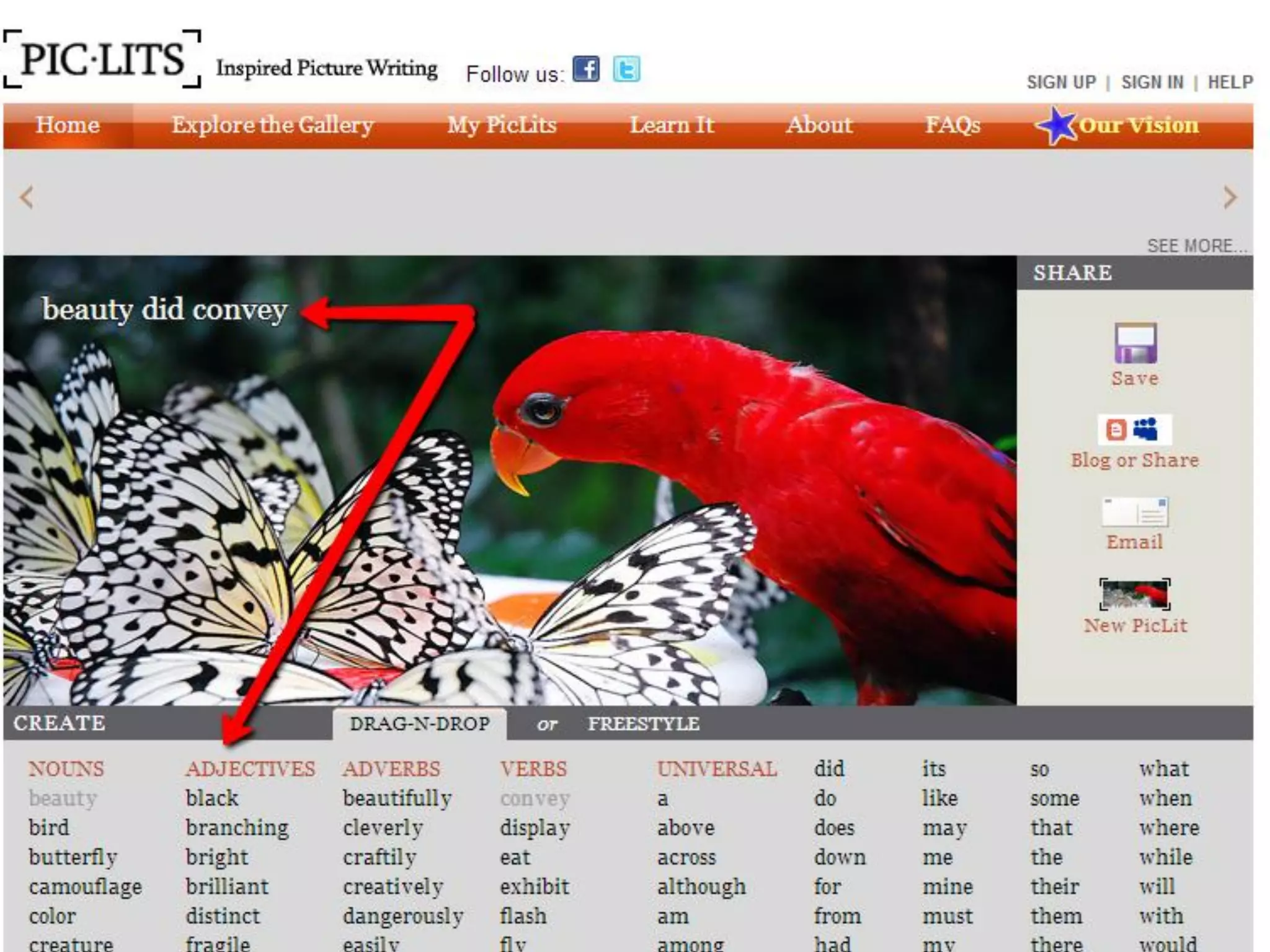Click the SIGN UP link

click(x=1061, y=82)
